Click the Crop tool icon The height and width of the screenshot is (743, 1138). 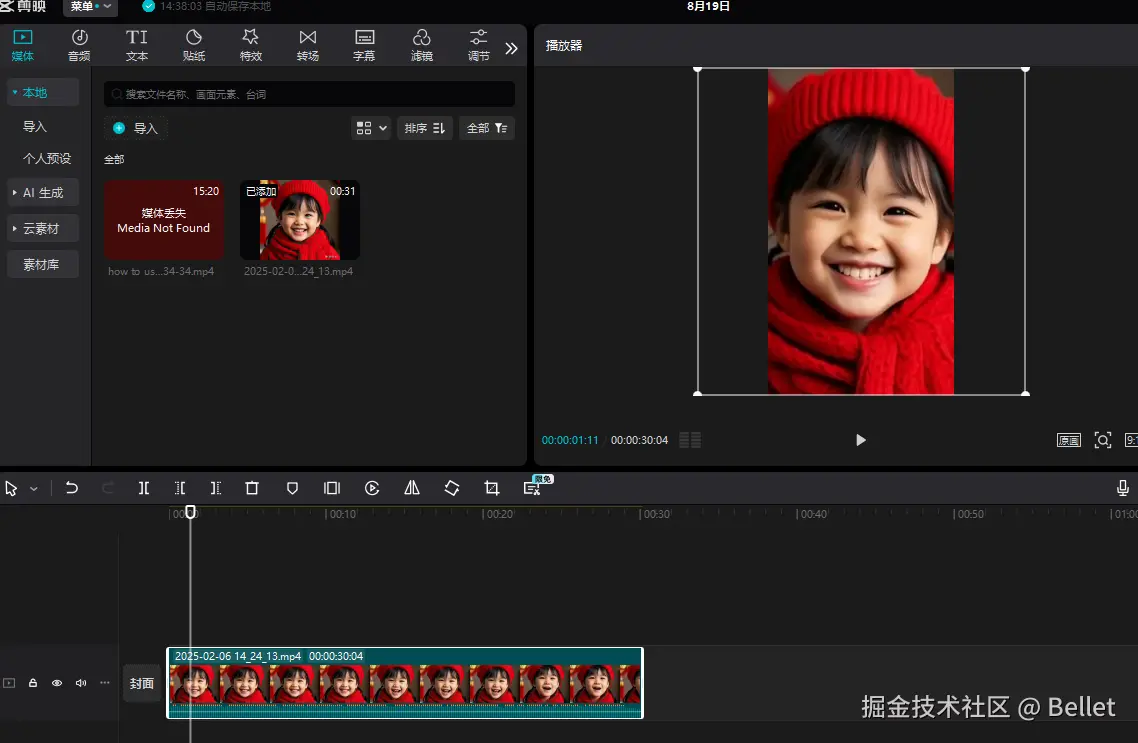point(492,488)
